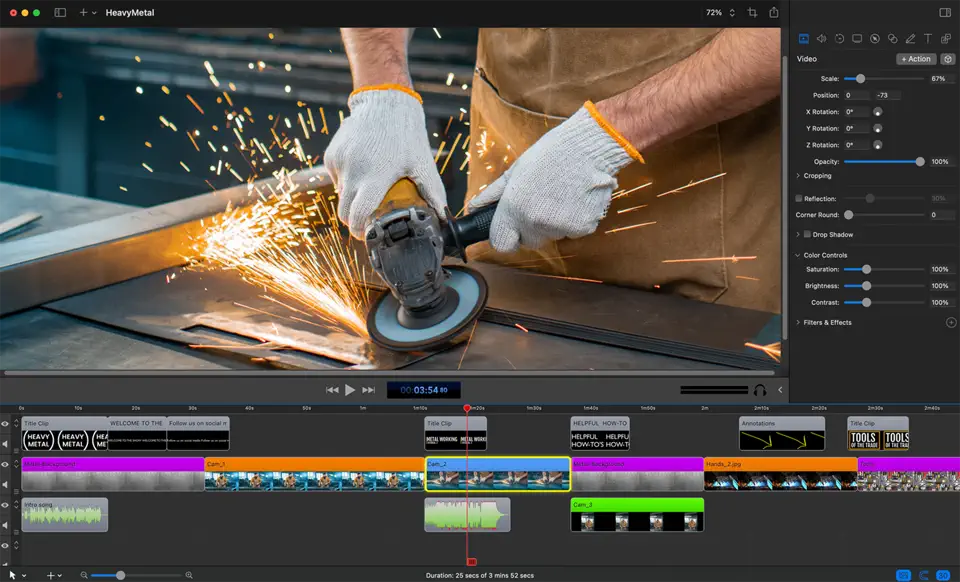Click the collapse chevron beside headphones

780,390
